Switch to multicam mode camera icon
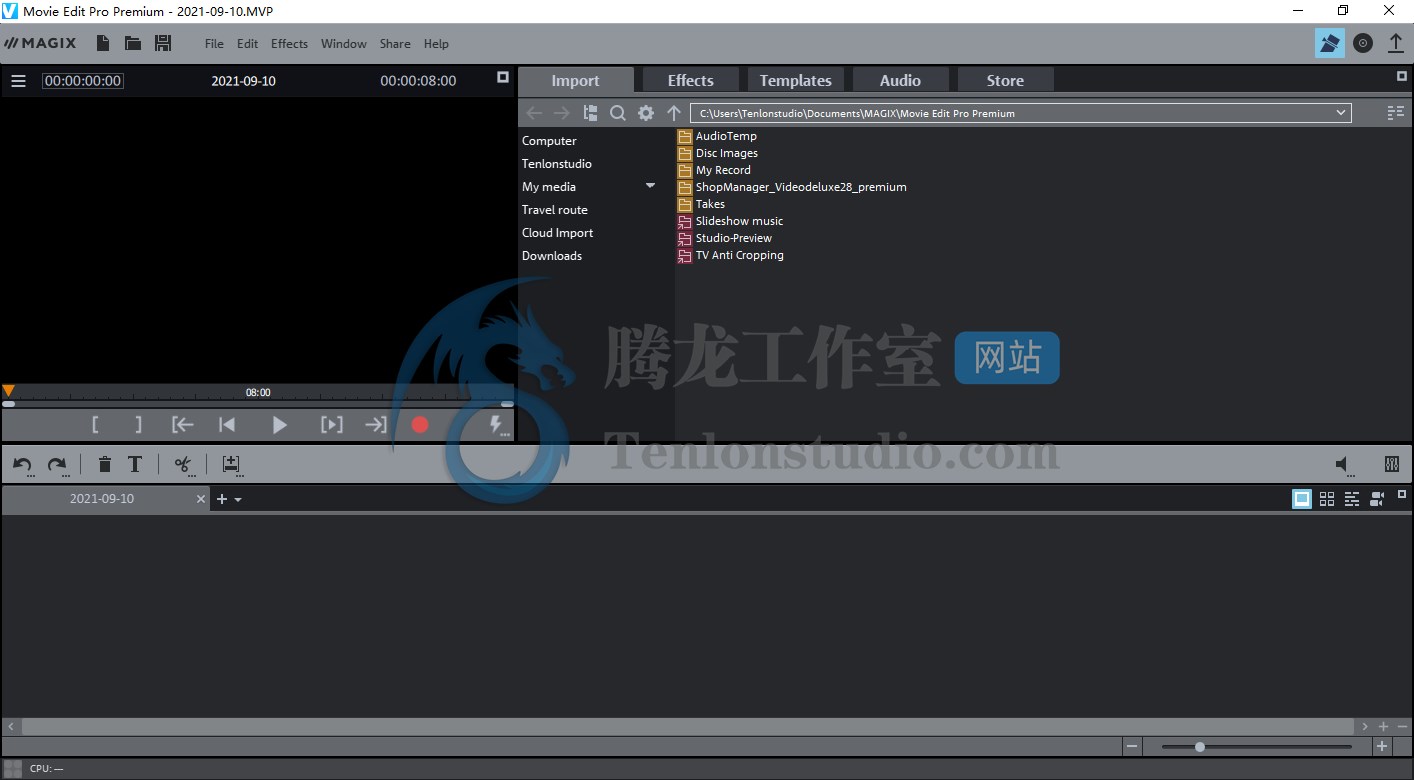The height and width of the screenshot is (780, 1414). (x=1377, y=499)
